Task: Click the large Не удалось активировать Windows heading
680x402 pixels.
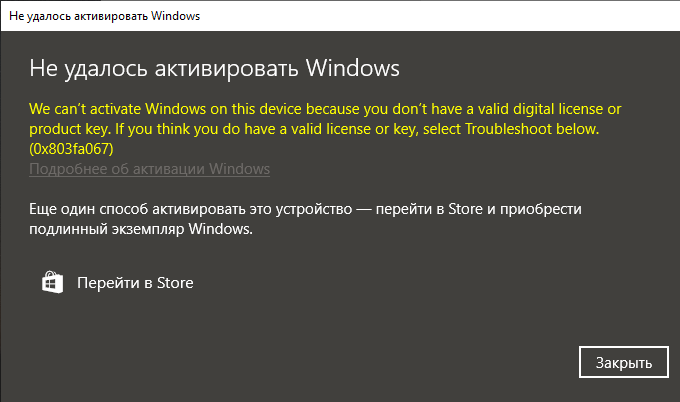Action: 214,68
